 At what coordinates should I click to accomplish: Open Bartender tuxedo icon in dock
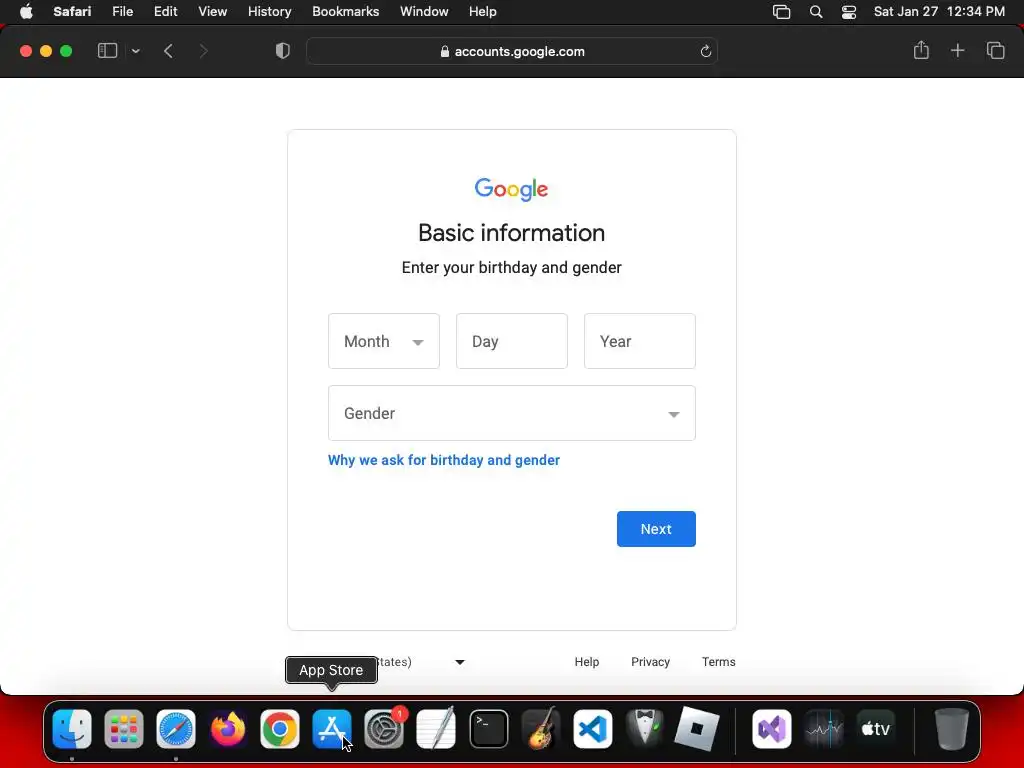[645, 729]
